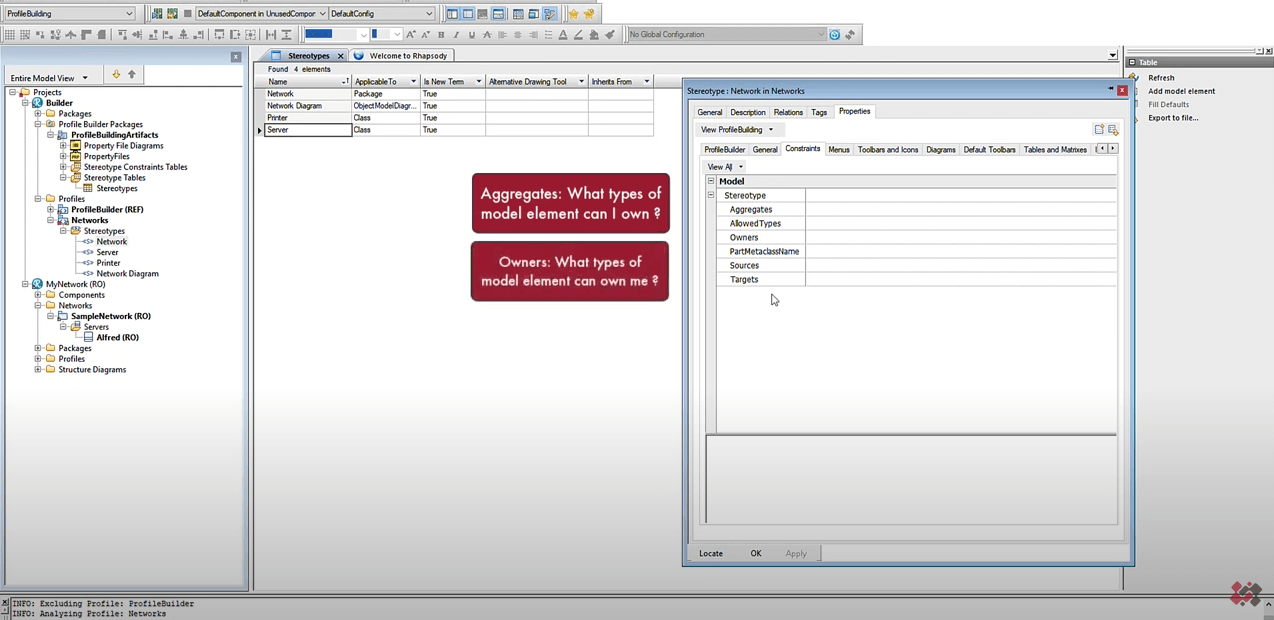Open the ProfileBuilding profile dropdown
This screenshot has width=1274, height=620.
[x=770, y=129]
